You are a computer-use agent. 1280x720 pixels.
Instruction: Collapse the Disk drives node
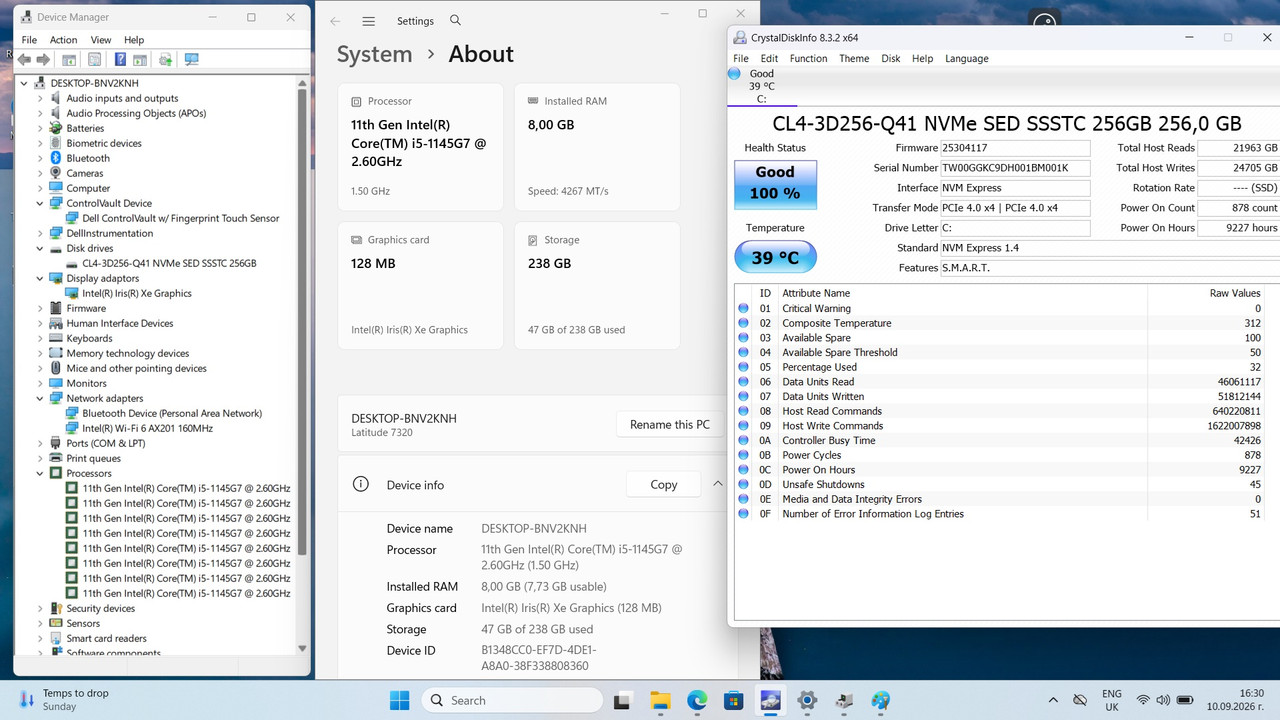41,248
